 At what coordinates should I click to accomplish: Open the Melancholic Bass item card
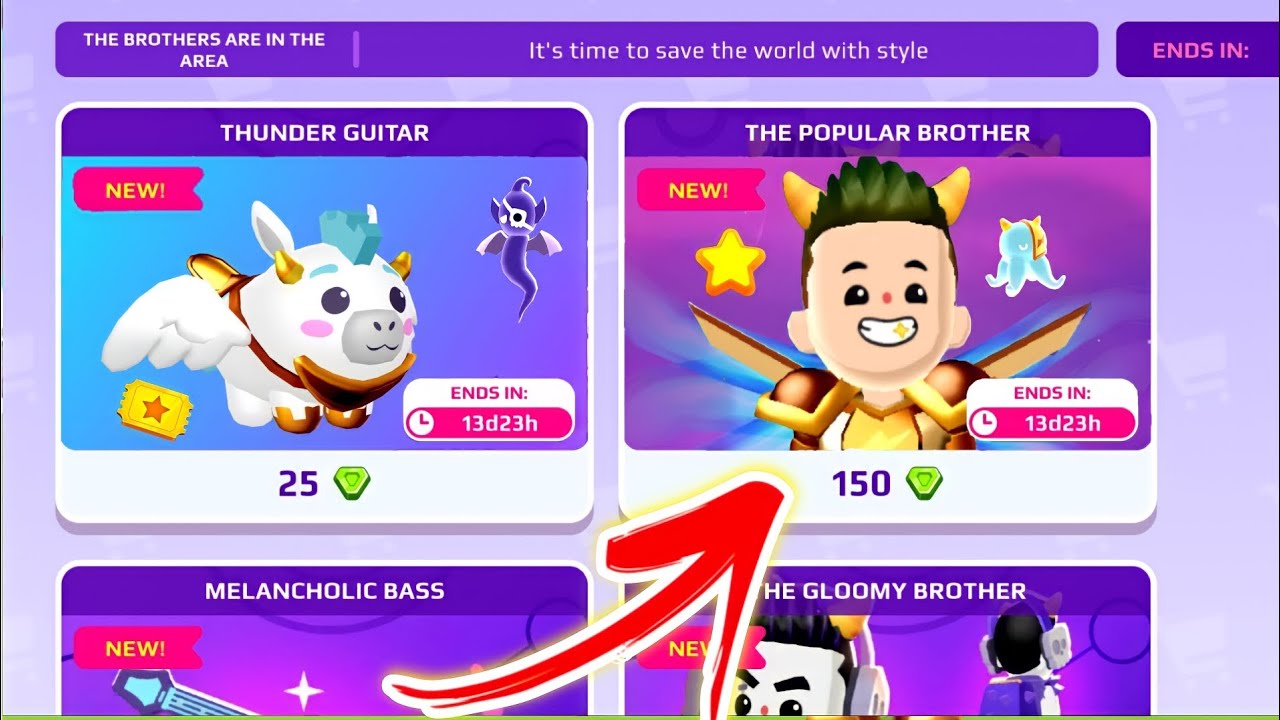324,642
